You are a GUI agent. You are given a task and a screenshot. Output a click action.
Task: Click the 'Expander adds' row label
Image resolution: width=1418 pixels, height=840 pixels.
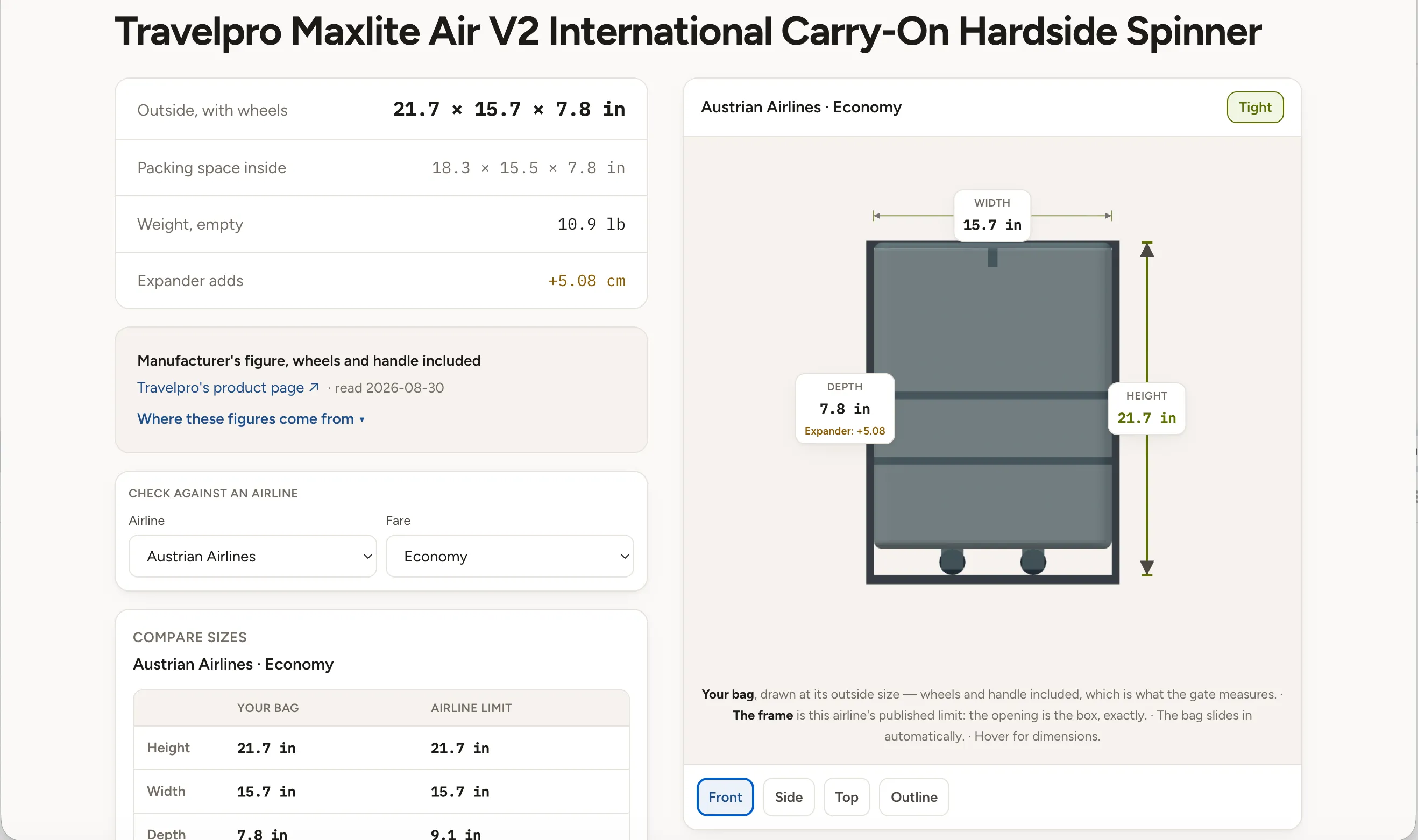(x=190, y=281)
